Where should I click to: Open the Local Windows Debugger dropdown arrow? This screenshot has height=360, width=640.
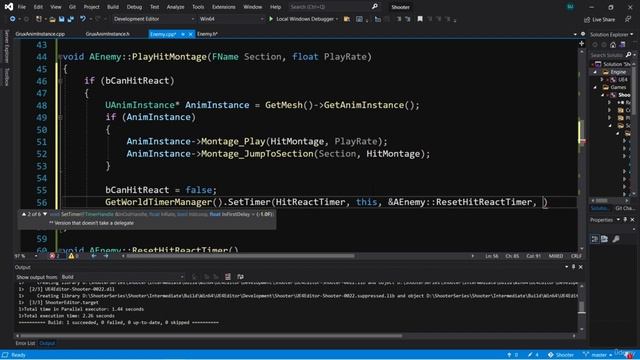click(337, 19)
